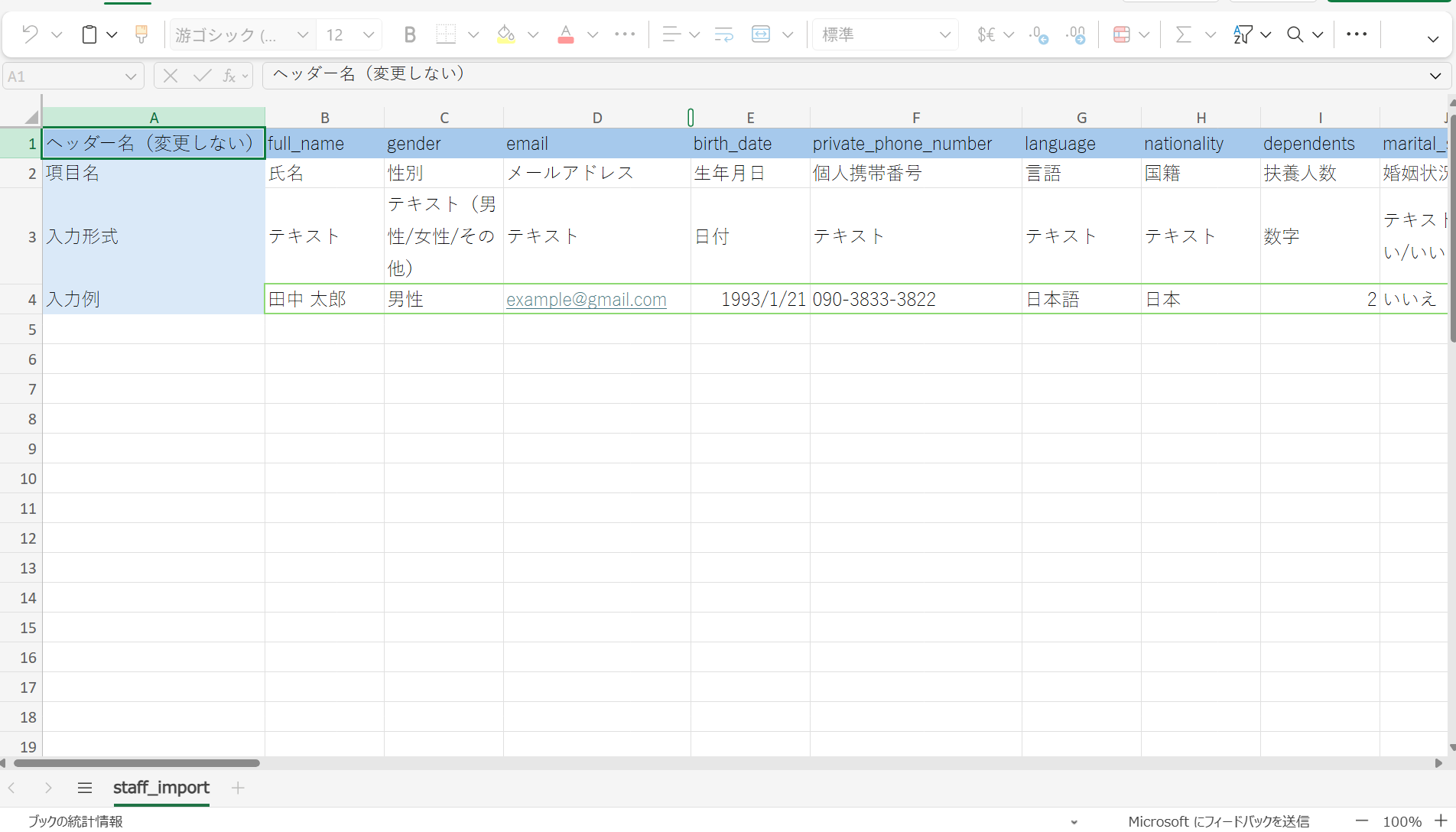Viewport: 1456px width, 832px height.
Task: Click the Merge cells icon
Action: pyautogui.click(x=761, y=34)
